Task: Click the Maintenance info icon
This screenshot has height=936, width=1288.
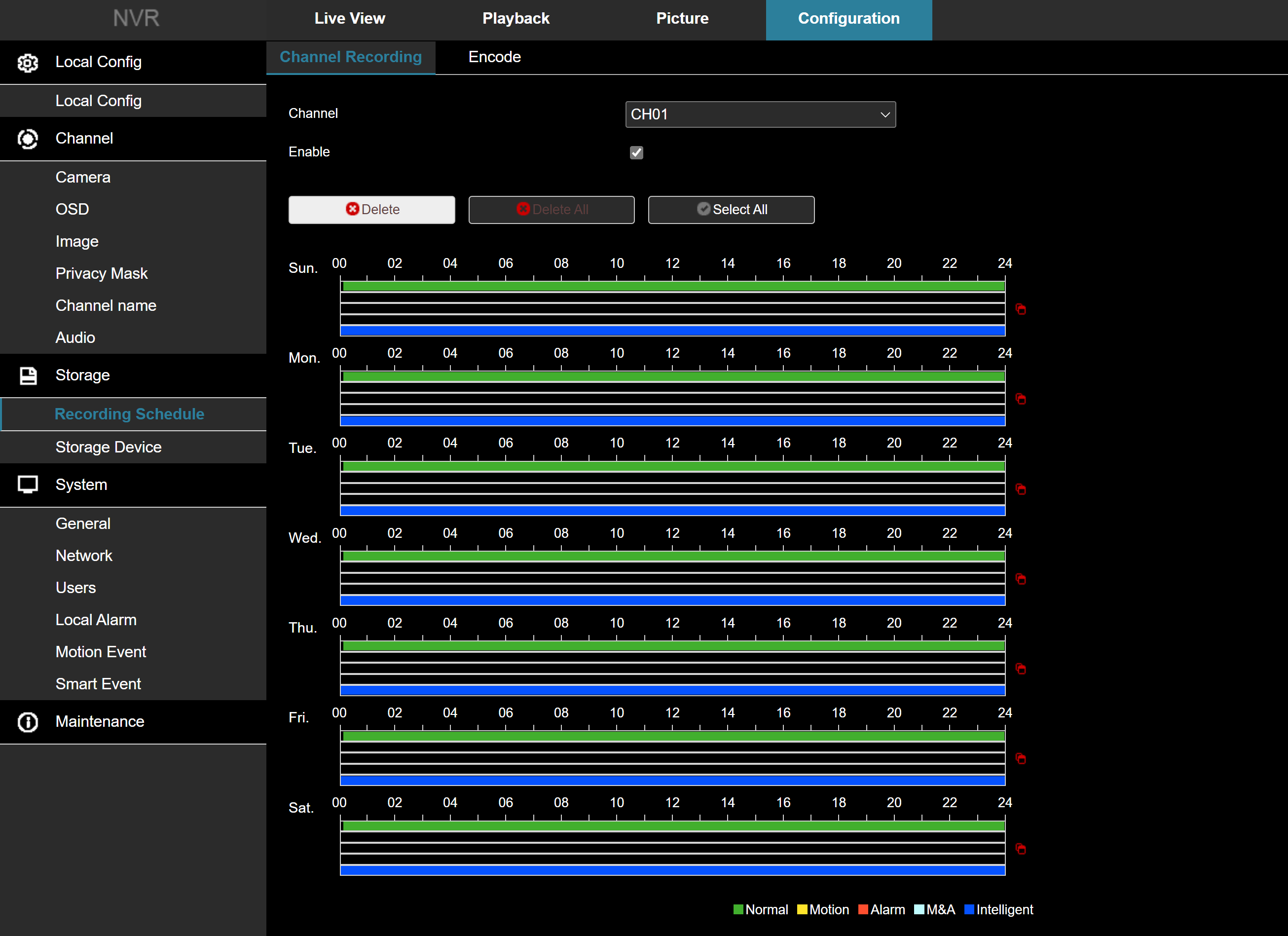Action: coord(27,722)
